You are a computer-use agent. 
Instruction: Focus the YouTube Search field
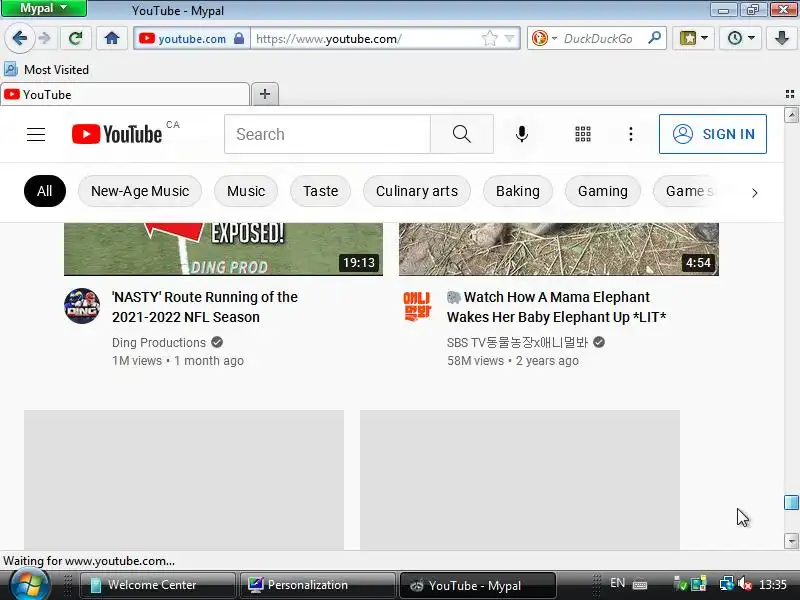click(x=327, y=134)
